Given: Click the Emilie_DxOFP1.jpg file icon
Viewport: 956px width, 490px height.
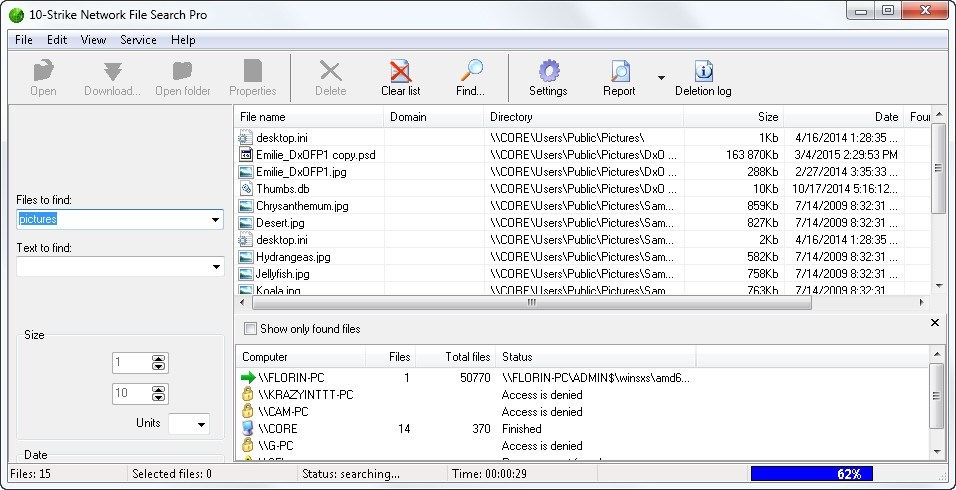Looking at the screenshot, I should 246,172.
